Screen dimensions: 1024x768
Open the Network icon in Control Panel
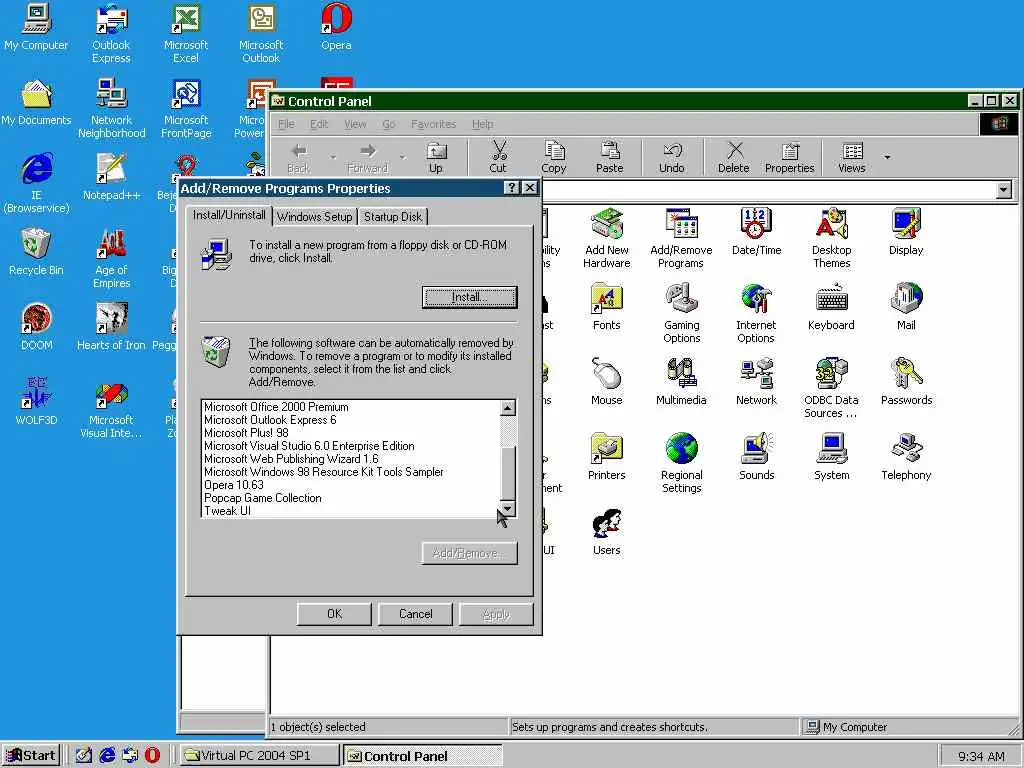(x=756, y=381)
